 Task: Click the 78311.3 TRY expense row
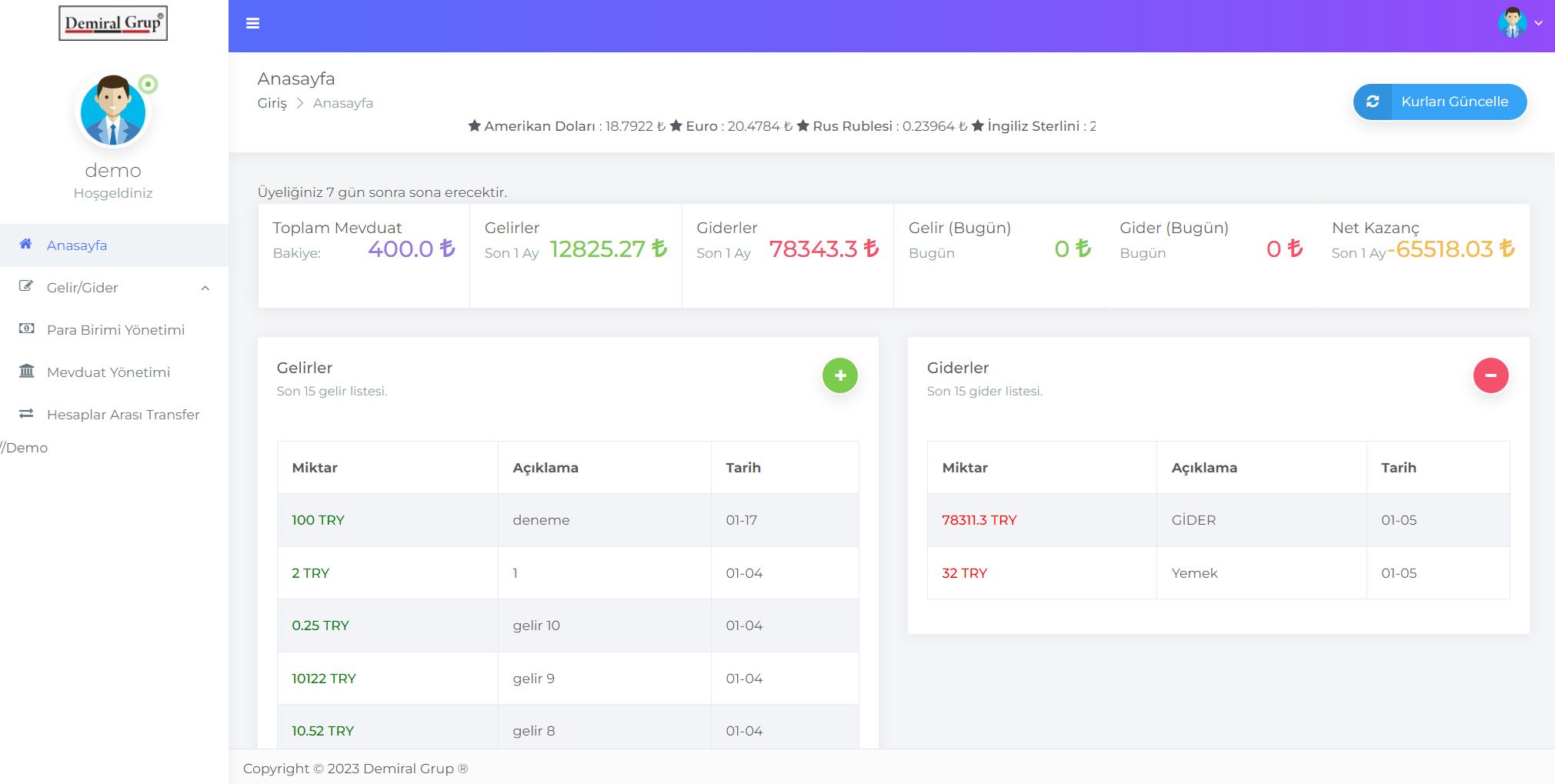click(1218, 520)
